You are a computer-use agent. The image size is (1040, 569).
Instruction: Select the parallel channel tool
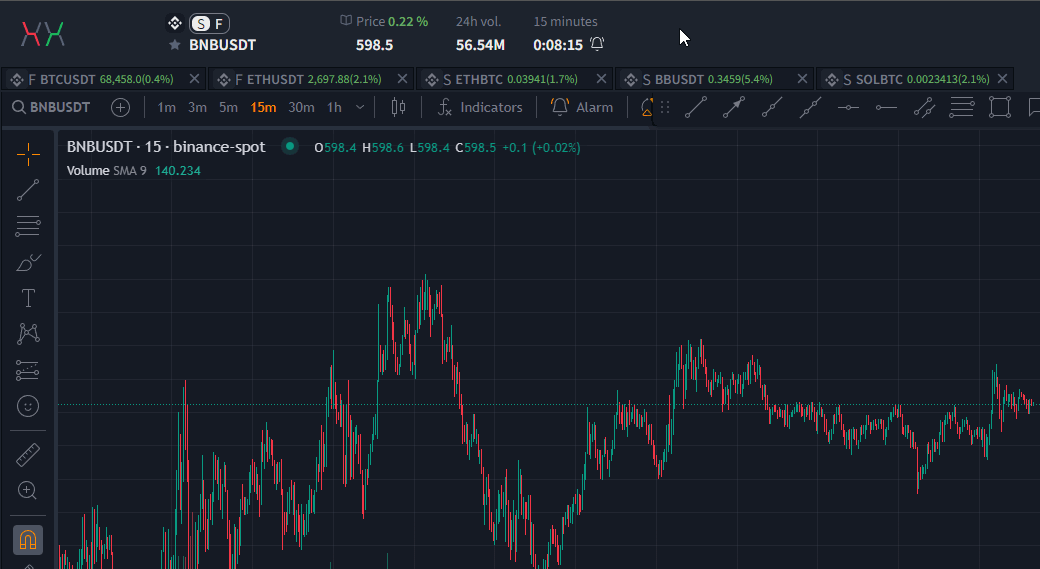pos(924,107)
